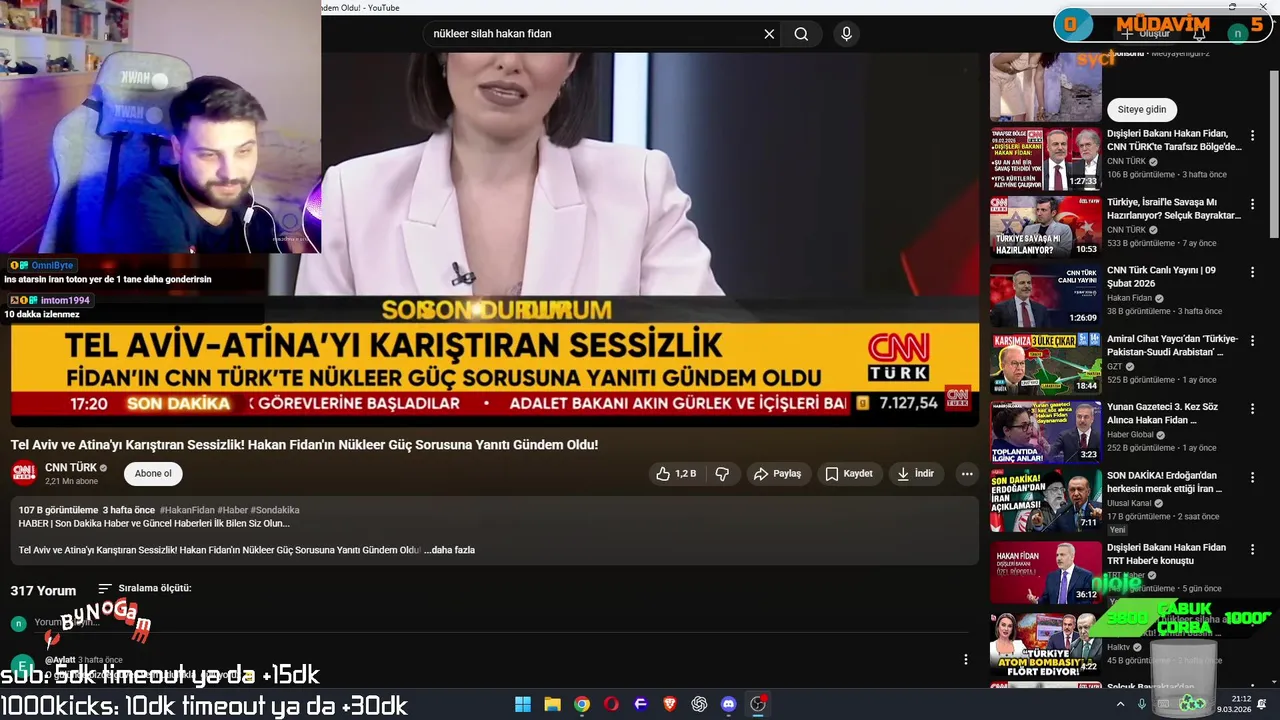Open the taskbar notification bell

tap(1262, 704)
